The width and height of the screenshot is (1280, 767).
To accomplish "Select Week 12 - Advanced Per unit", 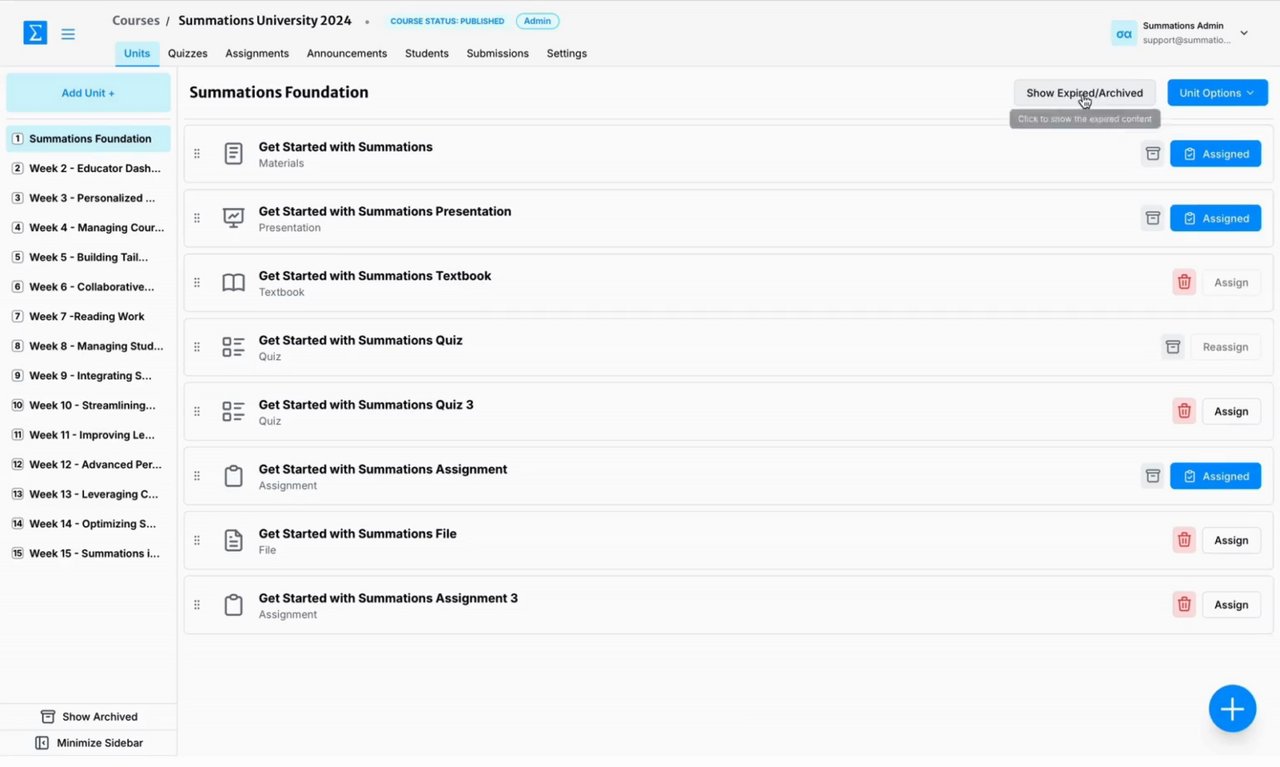I will pyautogui.click(x=88, y=464).
